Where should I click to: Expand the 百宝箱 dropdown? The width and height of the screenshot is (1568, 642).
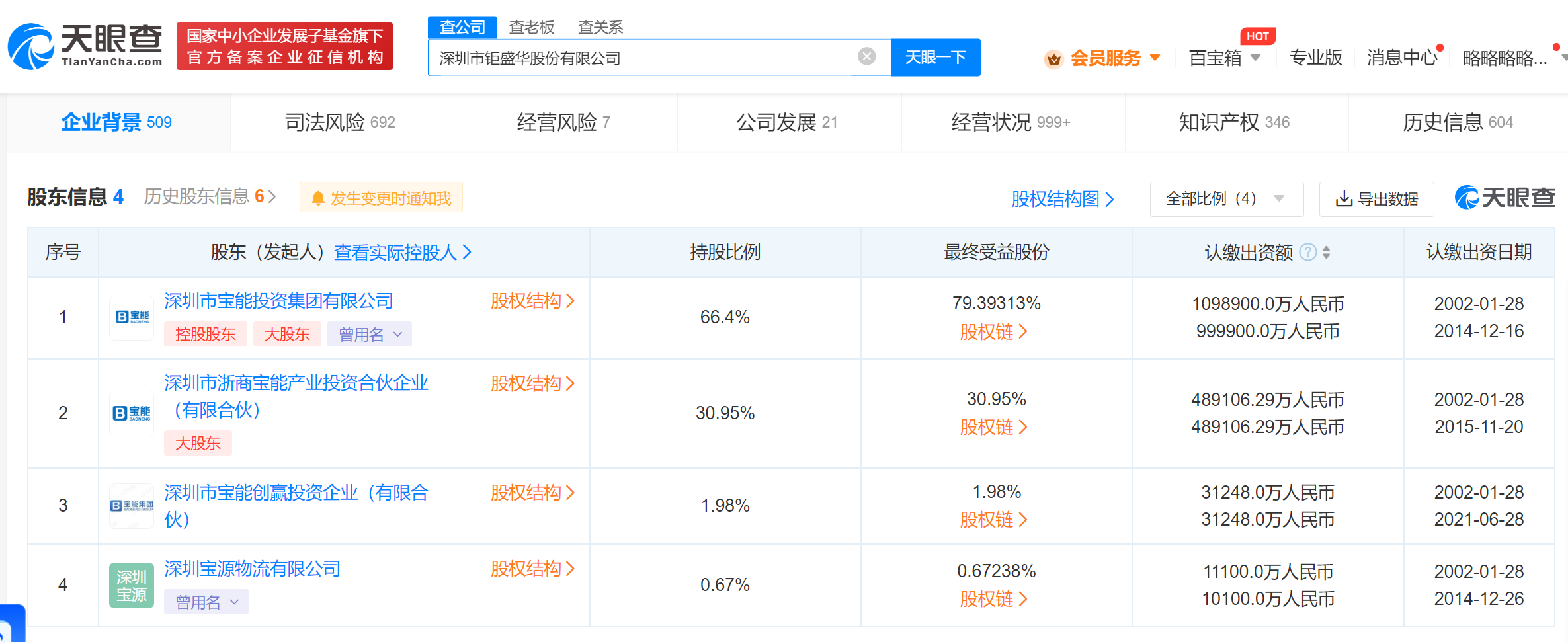click(1255, 58)
